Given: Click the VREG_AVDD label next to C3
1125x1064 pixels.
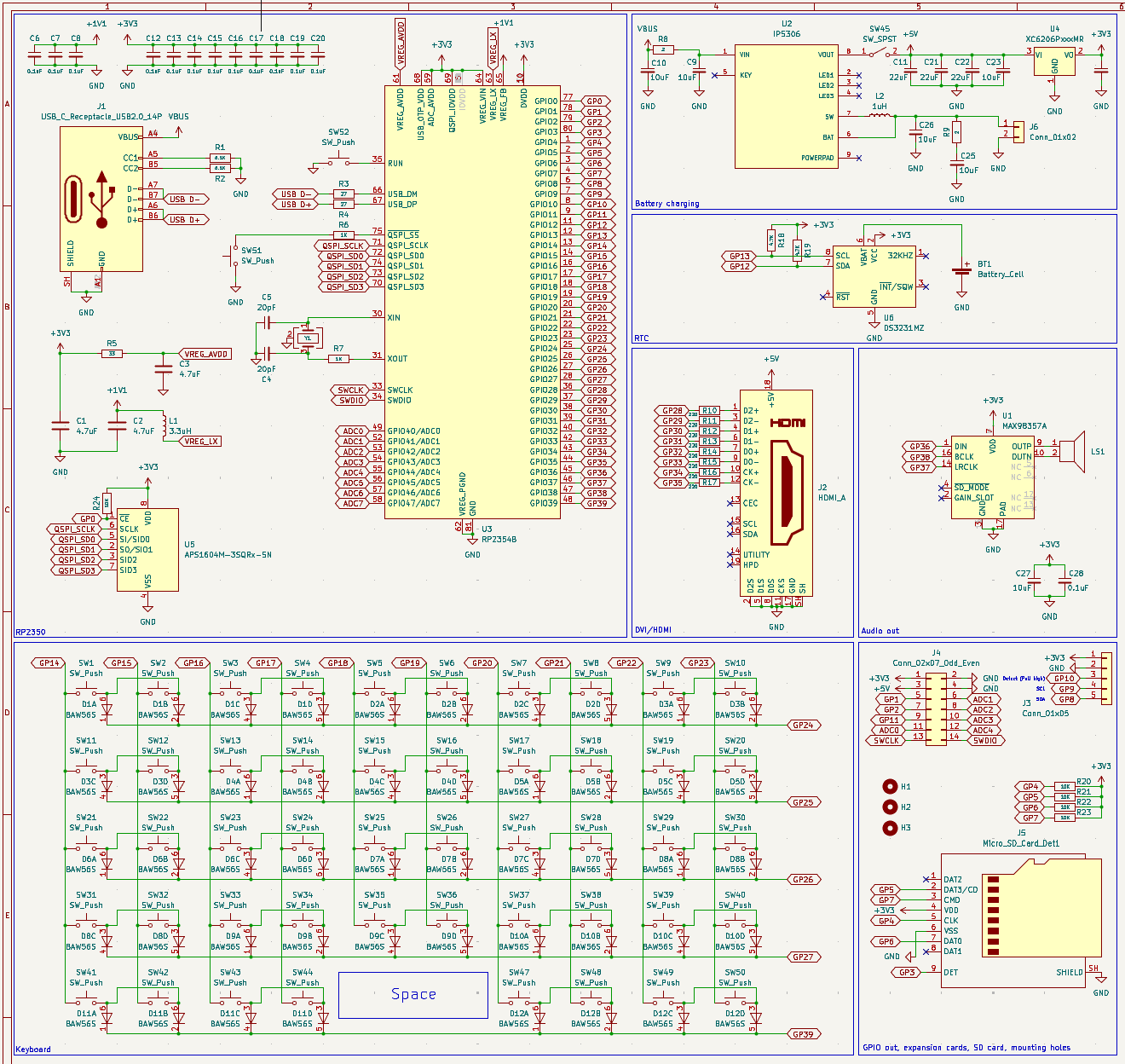Looking at the screenshot, I should click(x=205, y=354).
